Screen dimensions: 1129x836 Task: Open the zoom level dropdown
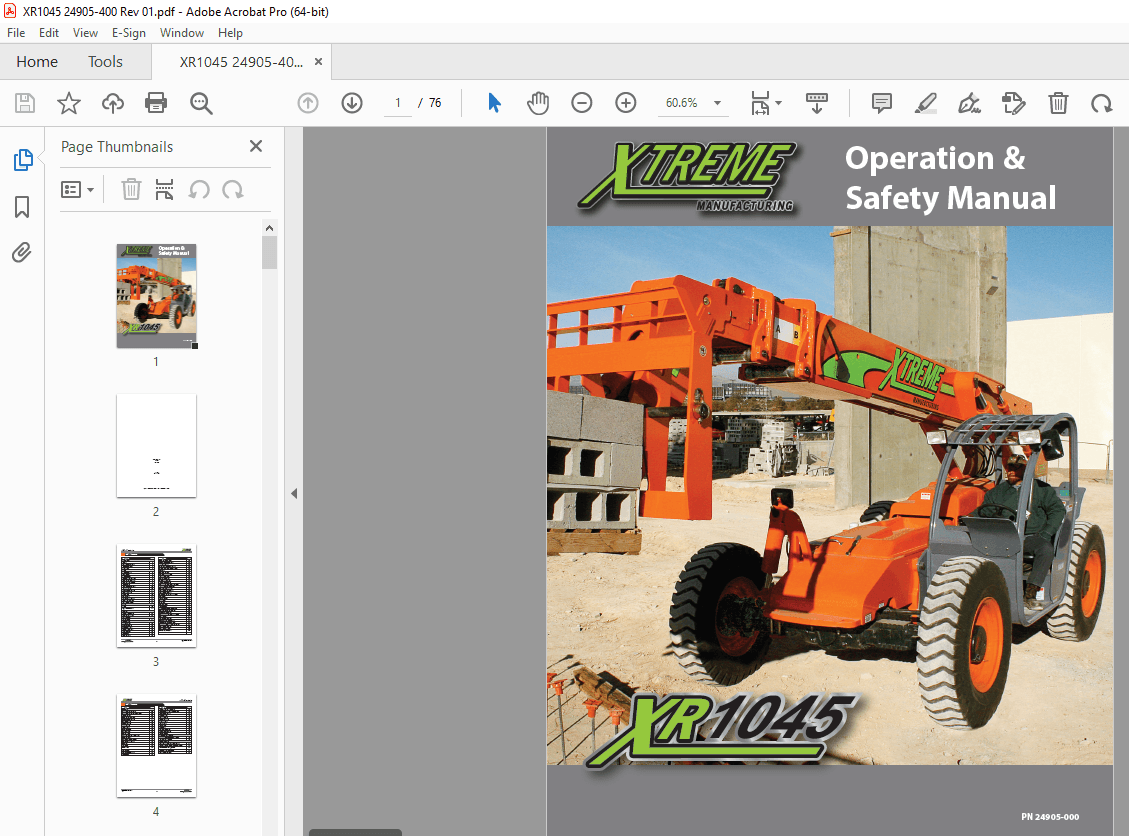(x=716, y=103)
